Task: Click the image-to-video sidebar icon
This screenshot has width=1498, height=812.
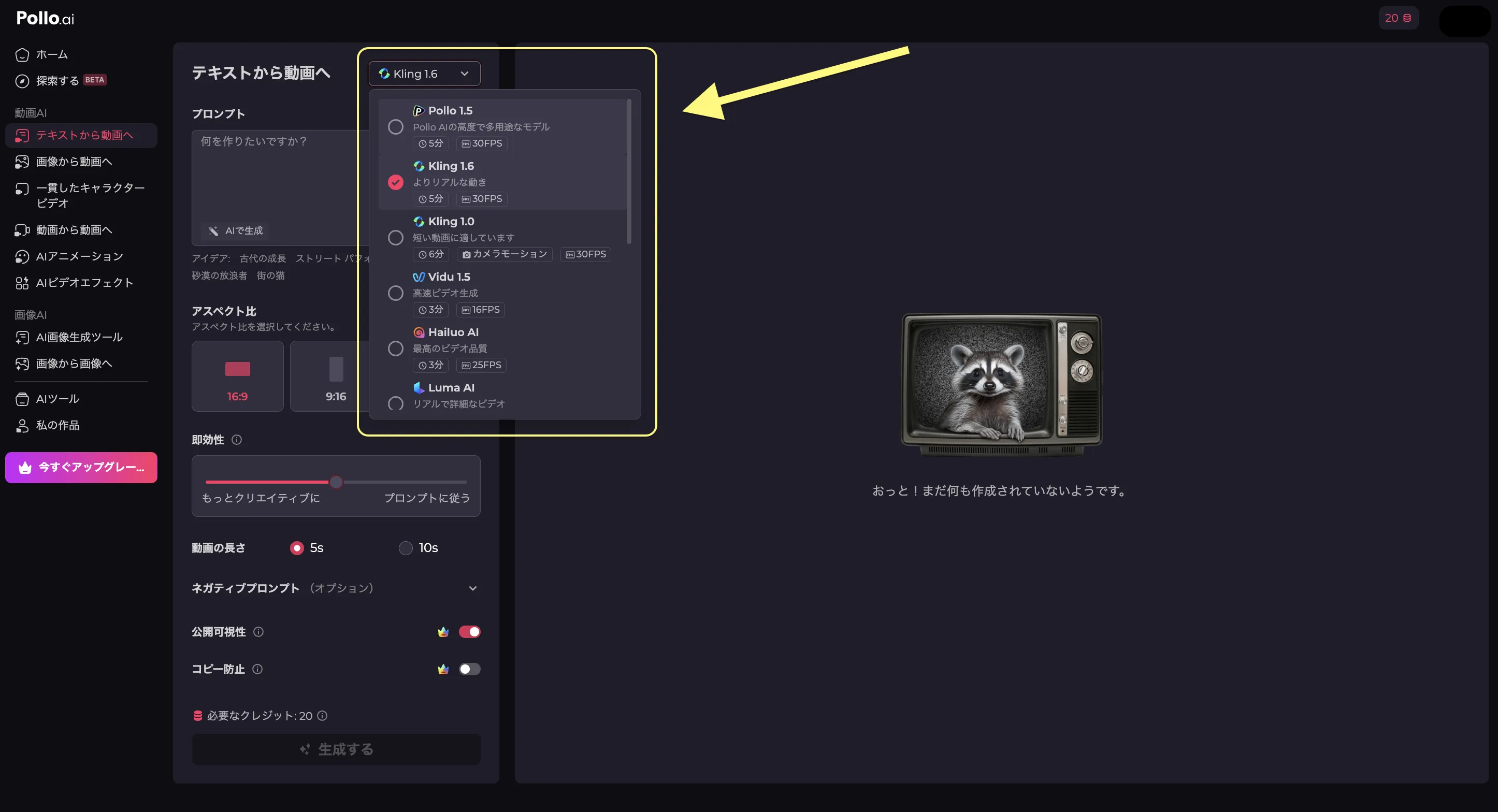Action: click(x=22, y=162)
